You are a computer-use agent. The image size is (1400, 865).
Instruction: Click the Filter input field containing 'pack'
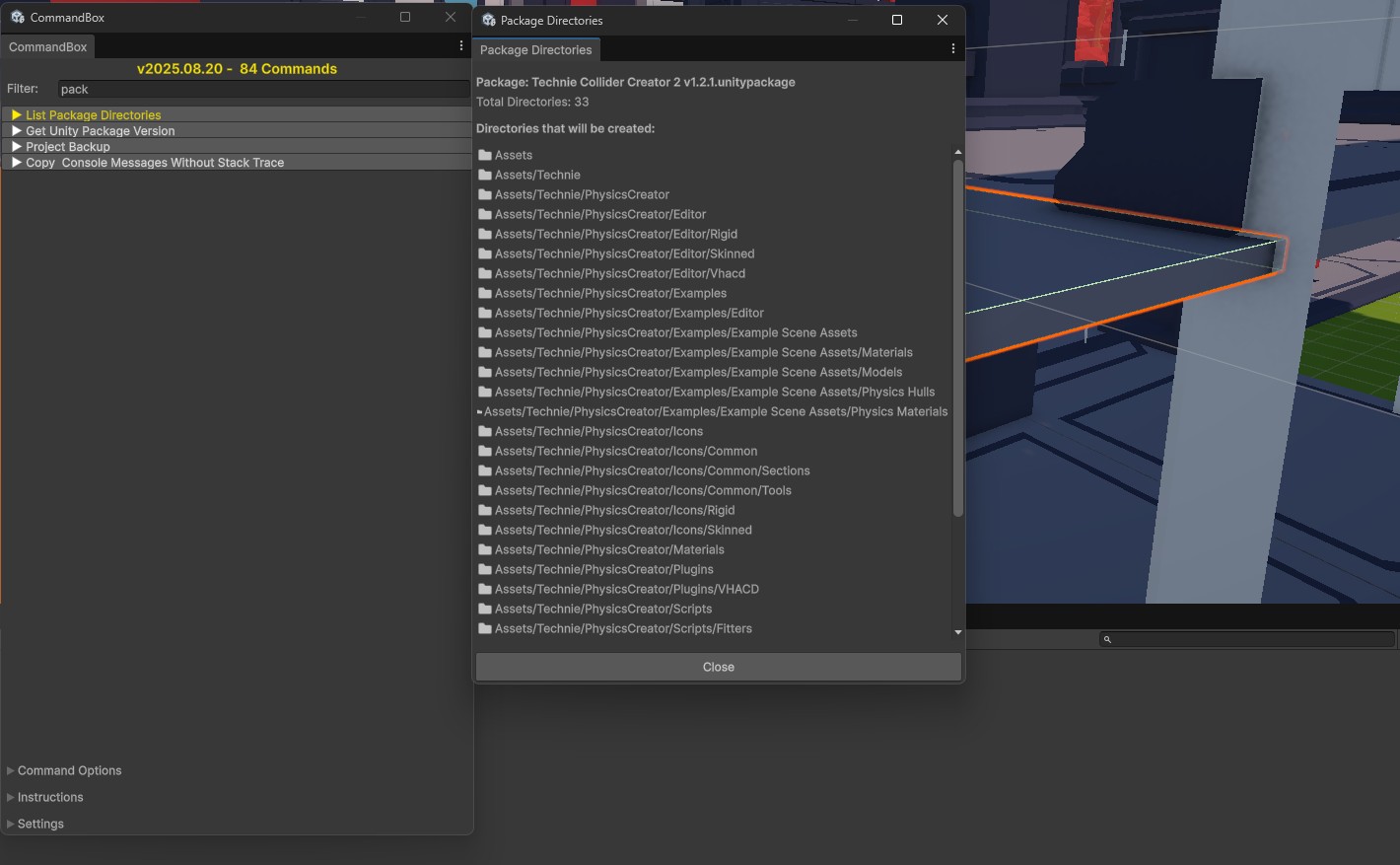pyautogui.click(x=263, y=89)
